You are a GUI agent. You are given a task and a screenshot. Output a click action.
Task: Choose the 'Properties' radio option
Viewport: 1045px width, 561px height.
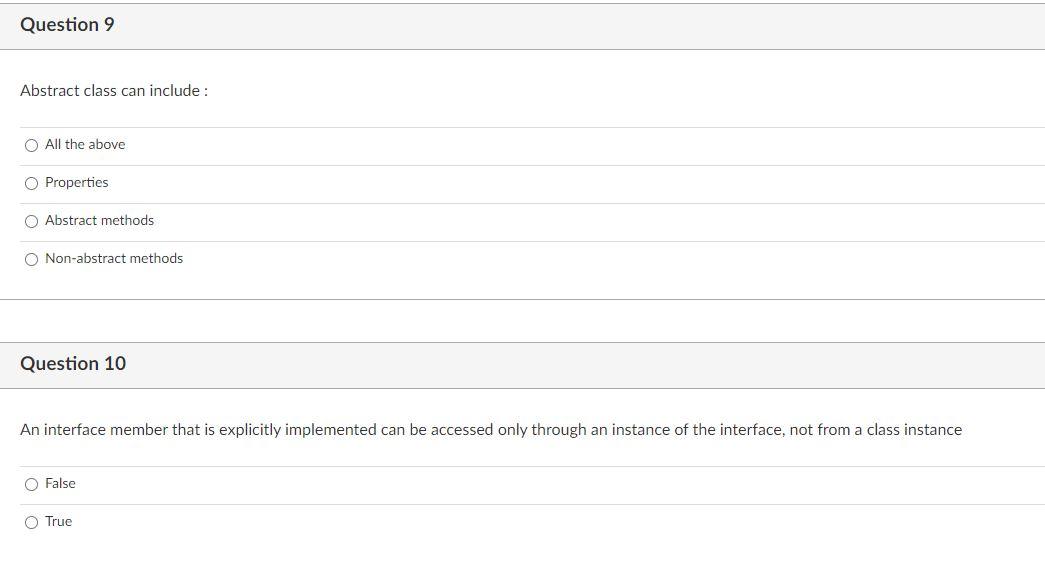coord(31,183)
